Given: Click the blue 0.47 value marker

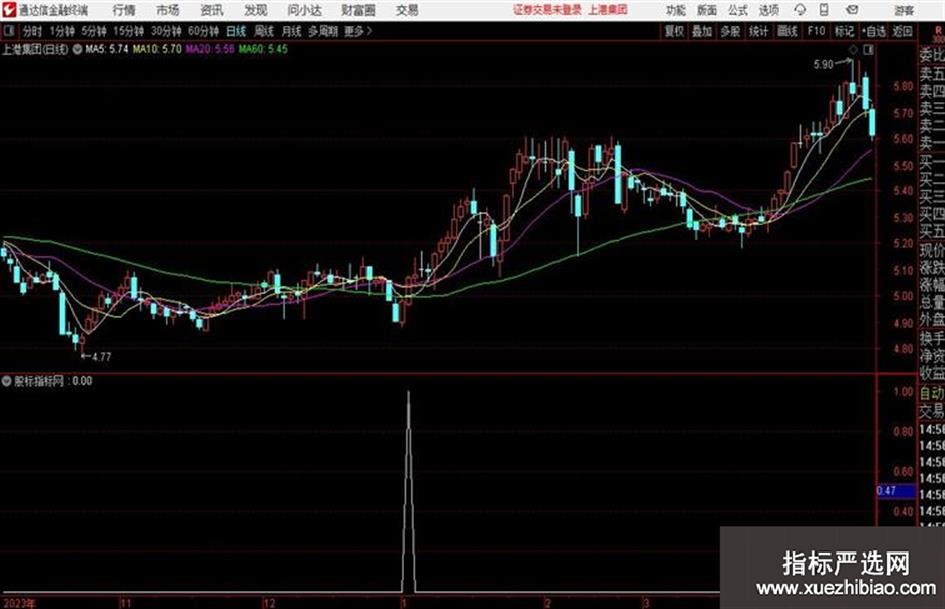Looking at the screenshot, I should click(895, 491).
